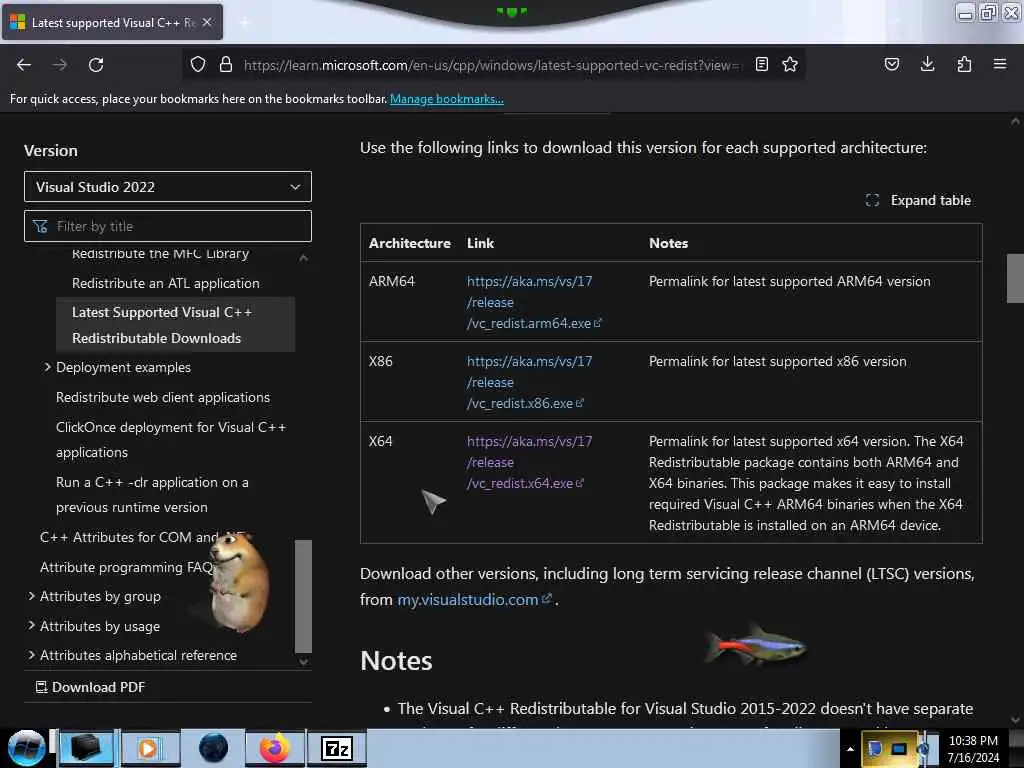The width and height of the screenshot is (1024, 768).
Task: Click the page scroll up arrow
Action: (1015, 121)
